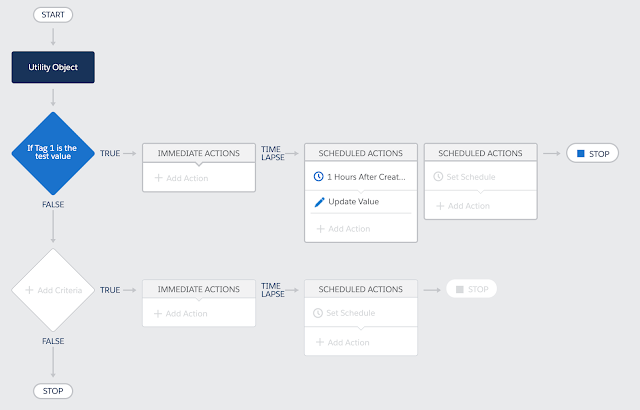
Task: Click Add Criteria in the empty diamond
Action: pyautogui.click(x=60, y=290)
